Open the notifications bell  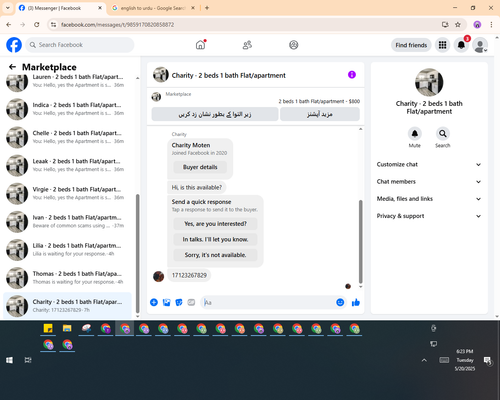(x=461, y=45)
